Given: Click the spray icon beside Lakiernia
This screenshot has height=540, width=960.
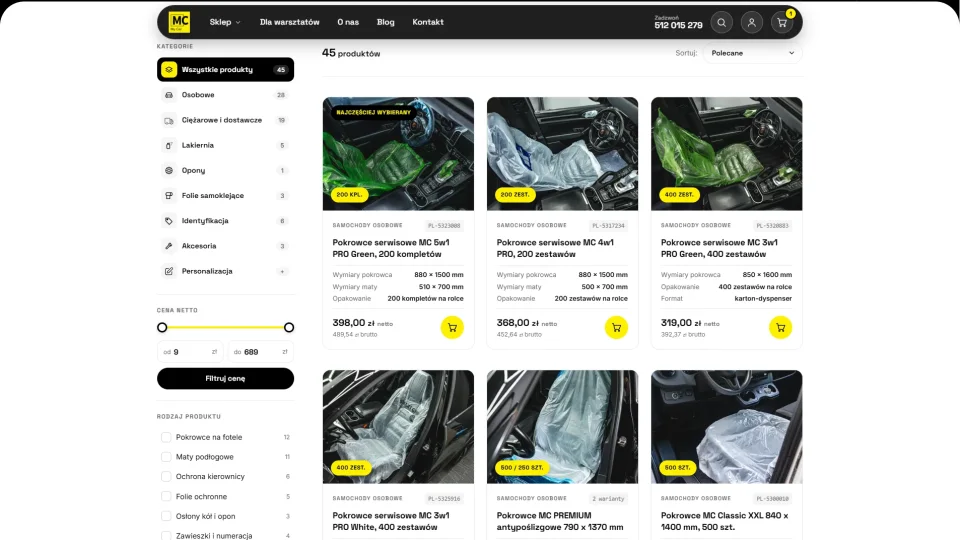Looking at the screenshot, I should coord(169,146).
